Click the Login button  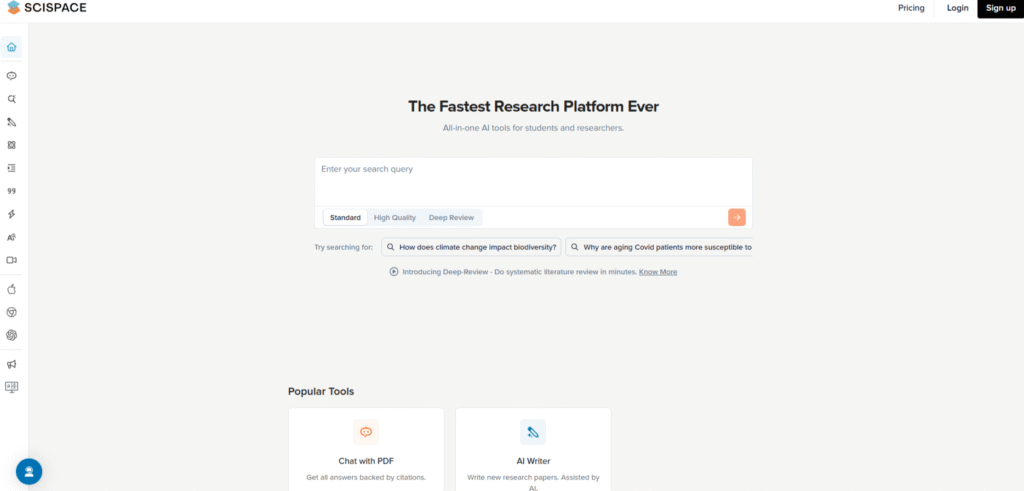click(957, 8)
